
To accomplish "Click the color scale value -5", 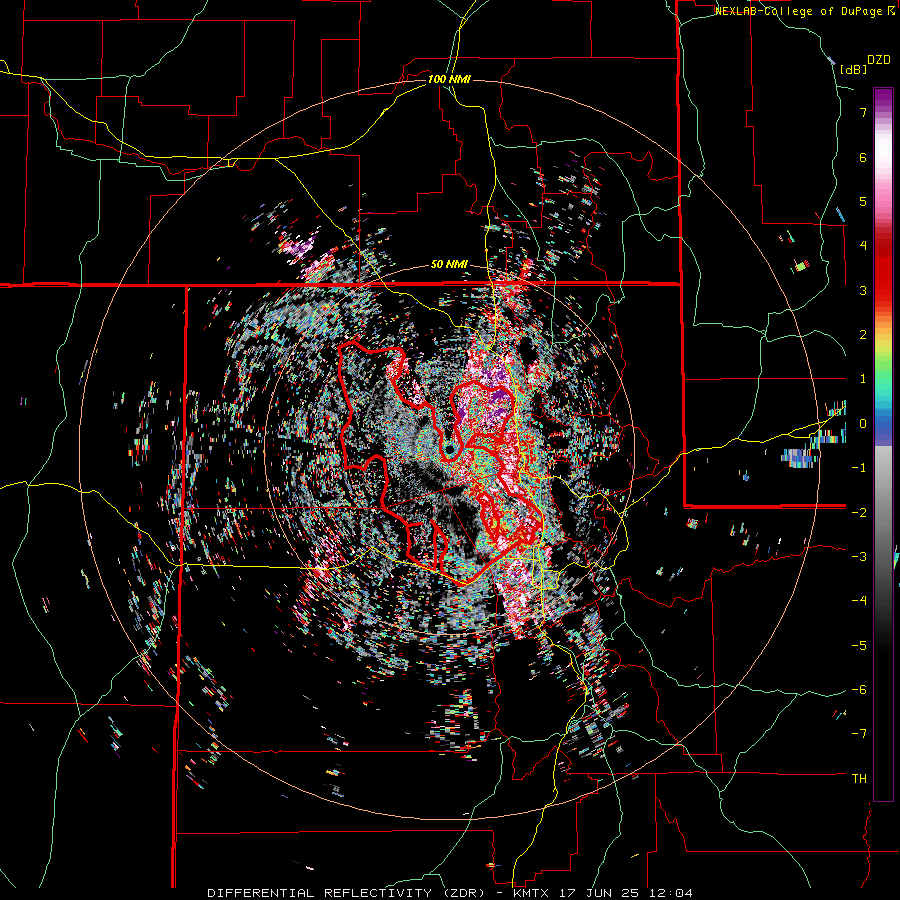I will pyautogui.click(x=859, y=645).
